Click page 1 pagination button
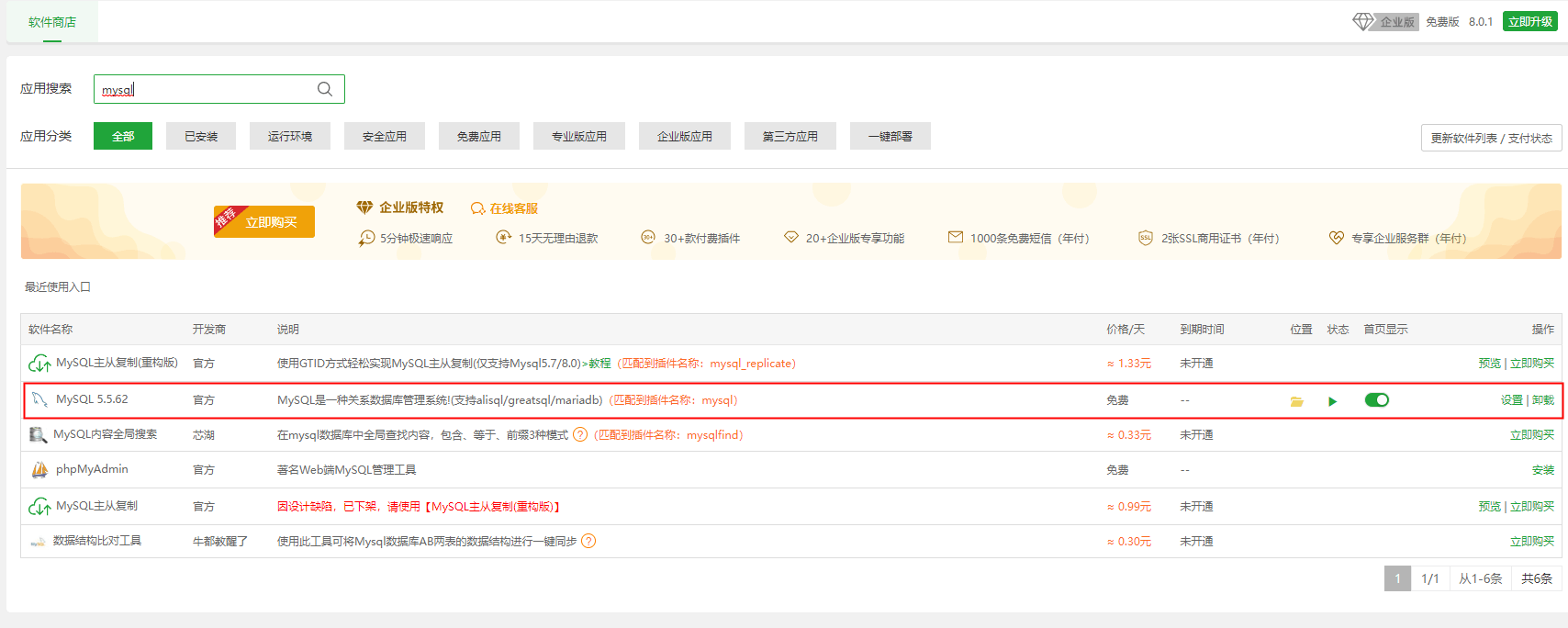 tap(1397, 578)
